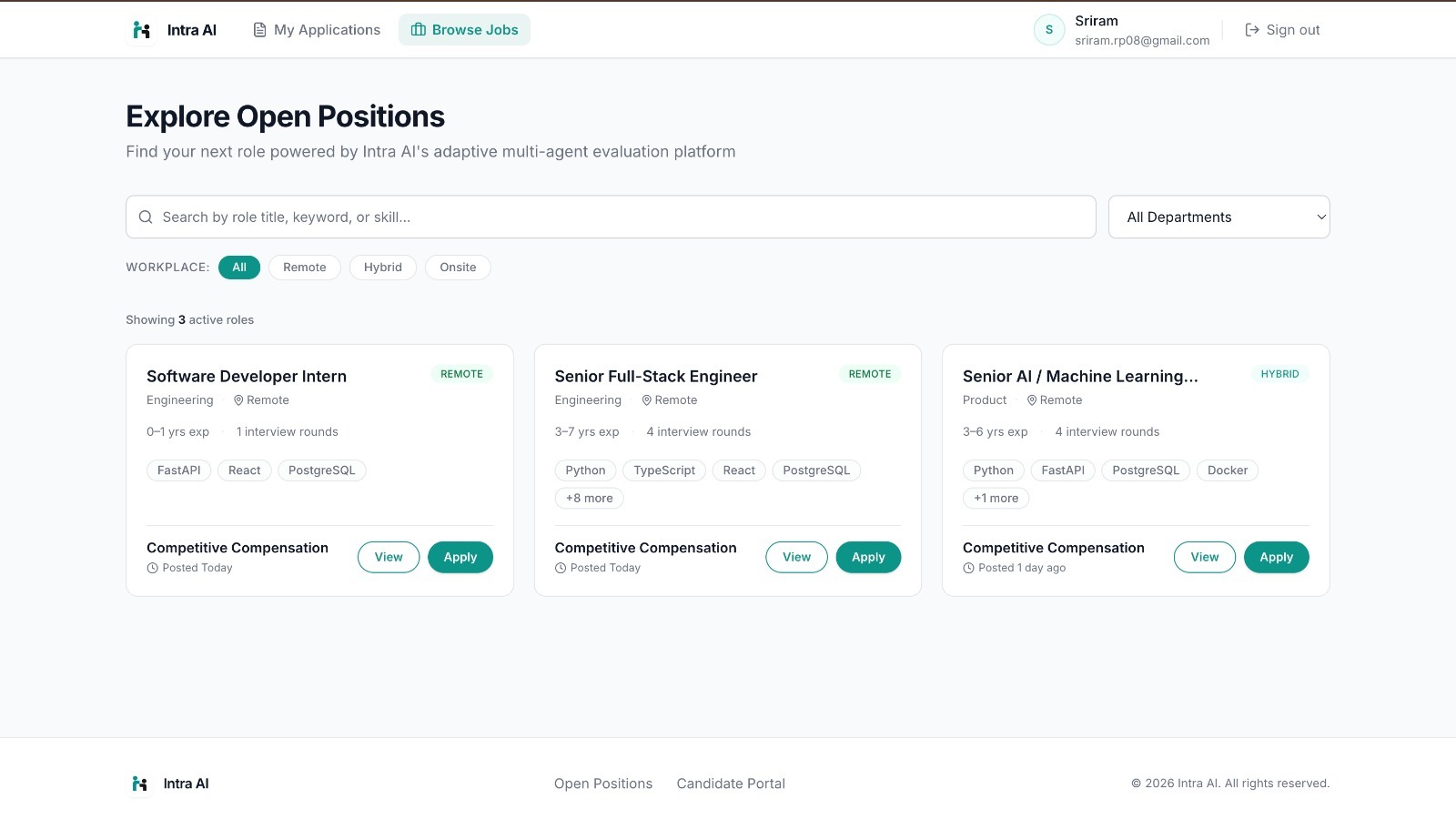Screen dimensions: 1456x829
Task: Click location pin on Software Developer Intern card
Action: pyautogui.click(x=238, y=400)
